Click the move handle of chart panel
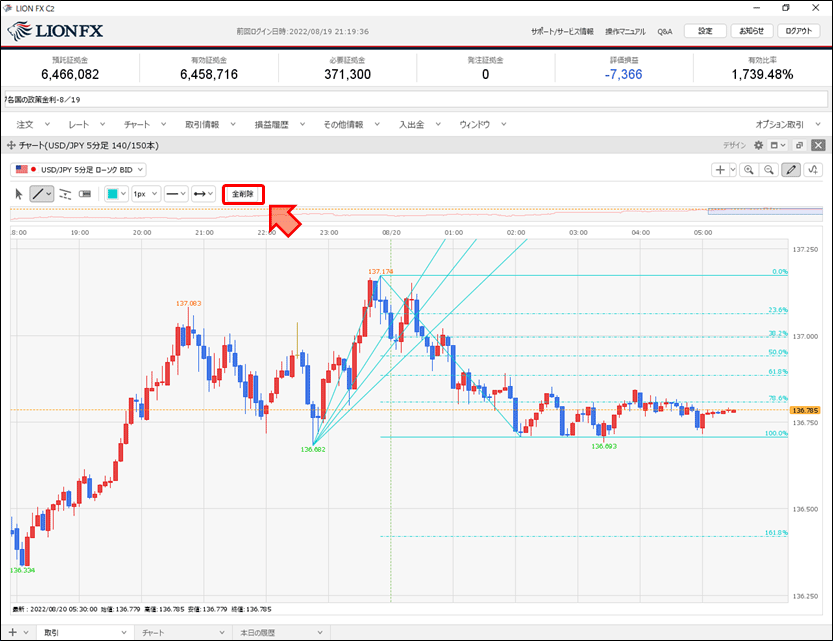This screenshot has width=833, height=641. pyautogui.click(x=11, y=146)
